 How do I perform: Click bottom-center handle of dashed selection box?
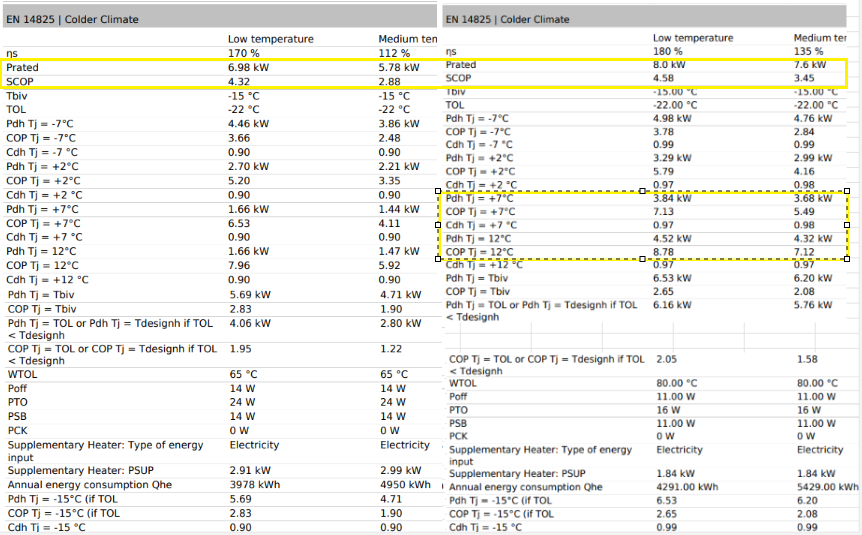(x=643, y=258)
